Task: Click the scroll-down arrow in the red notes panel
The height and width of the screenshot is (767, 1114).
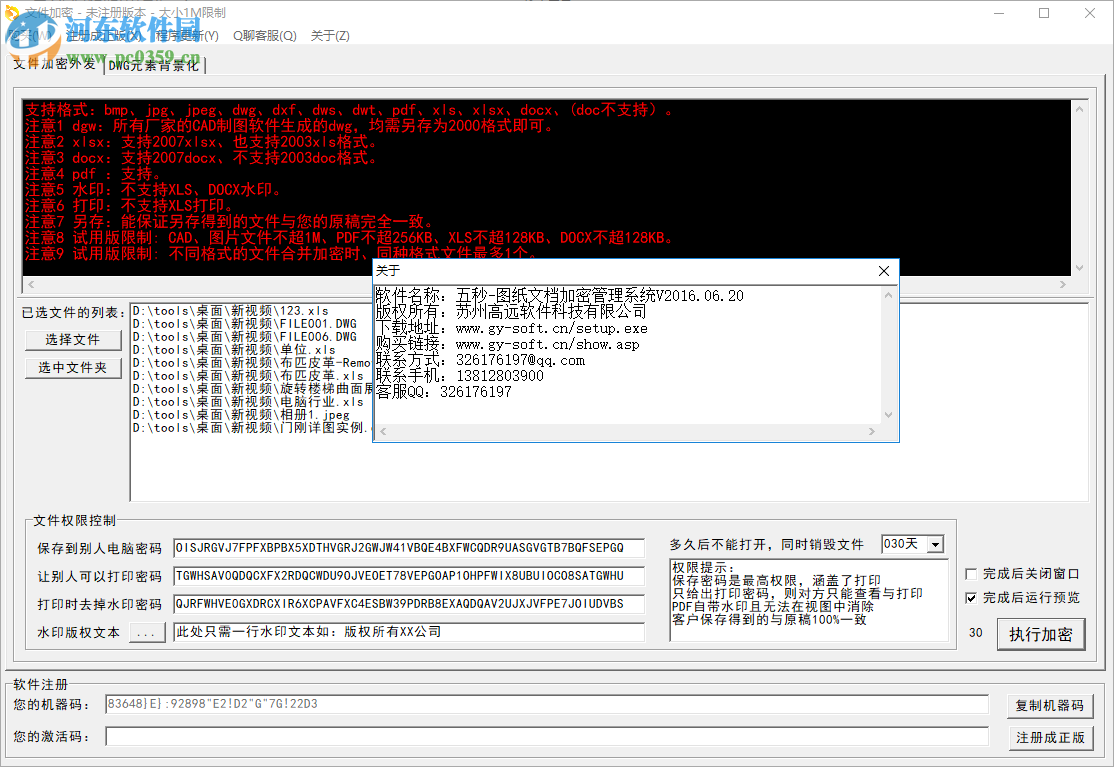Action: click(x=1079, y=268)
